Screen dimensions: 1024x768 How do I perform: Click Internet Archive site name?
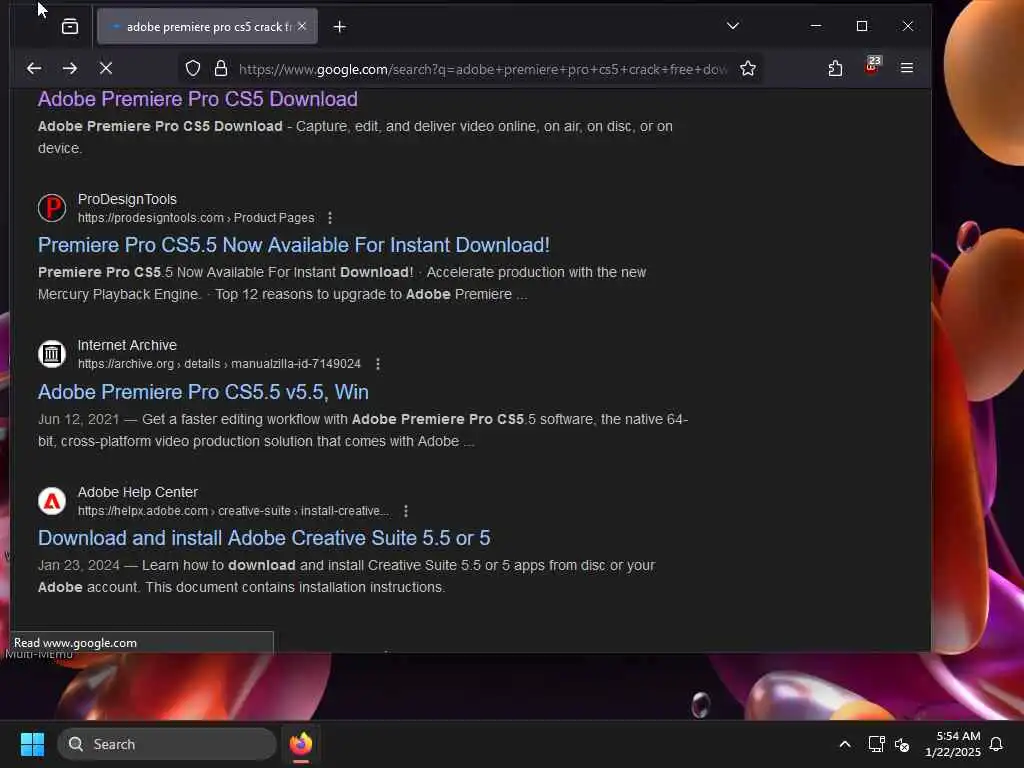pos(127,345)
